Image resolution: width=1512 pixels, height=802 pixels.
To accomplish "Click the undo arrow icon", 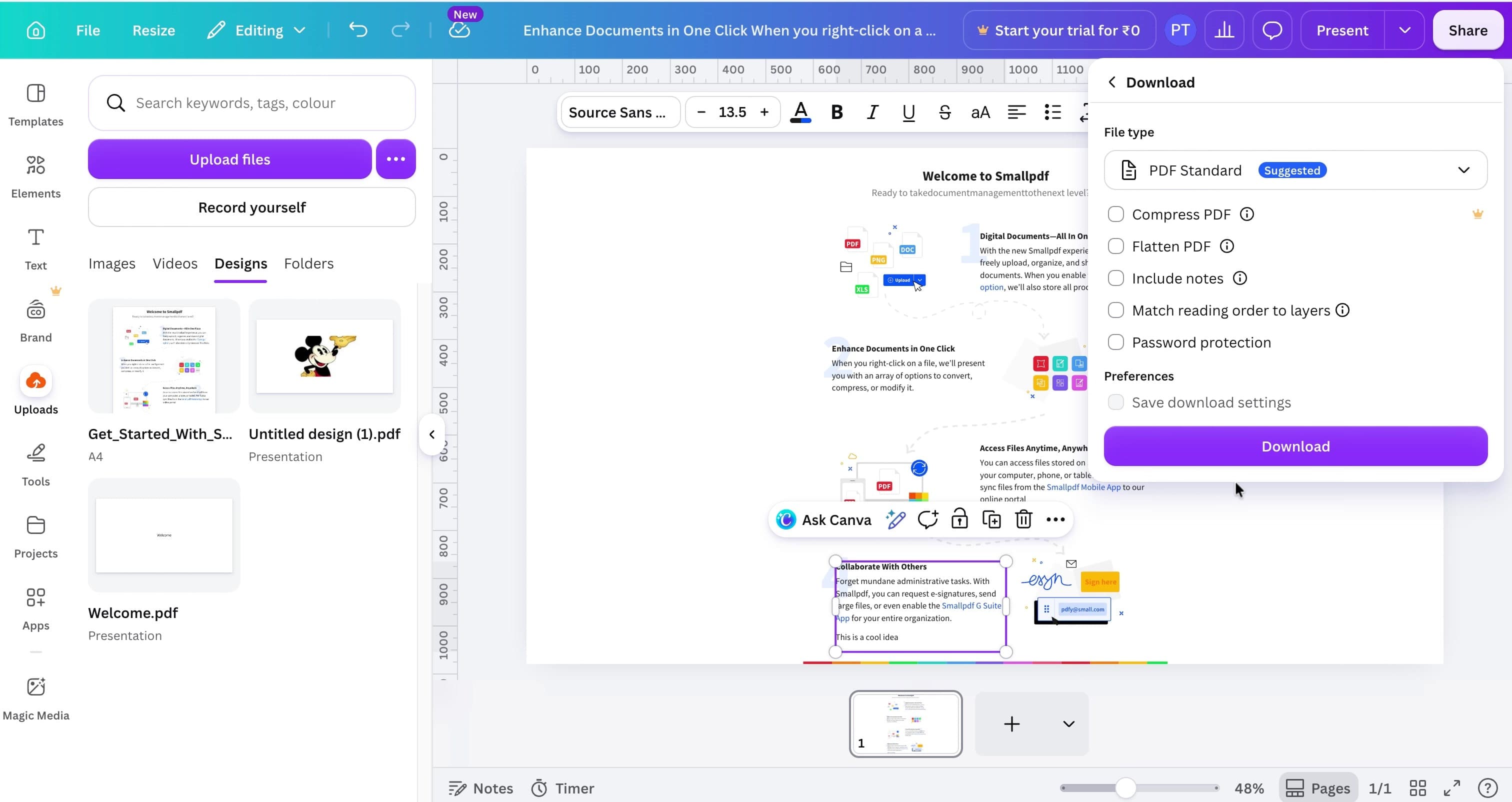I will (358, 30).
